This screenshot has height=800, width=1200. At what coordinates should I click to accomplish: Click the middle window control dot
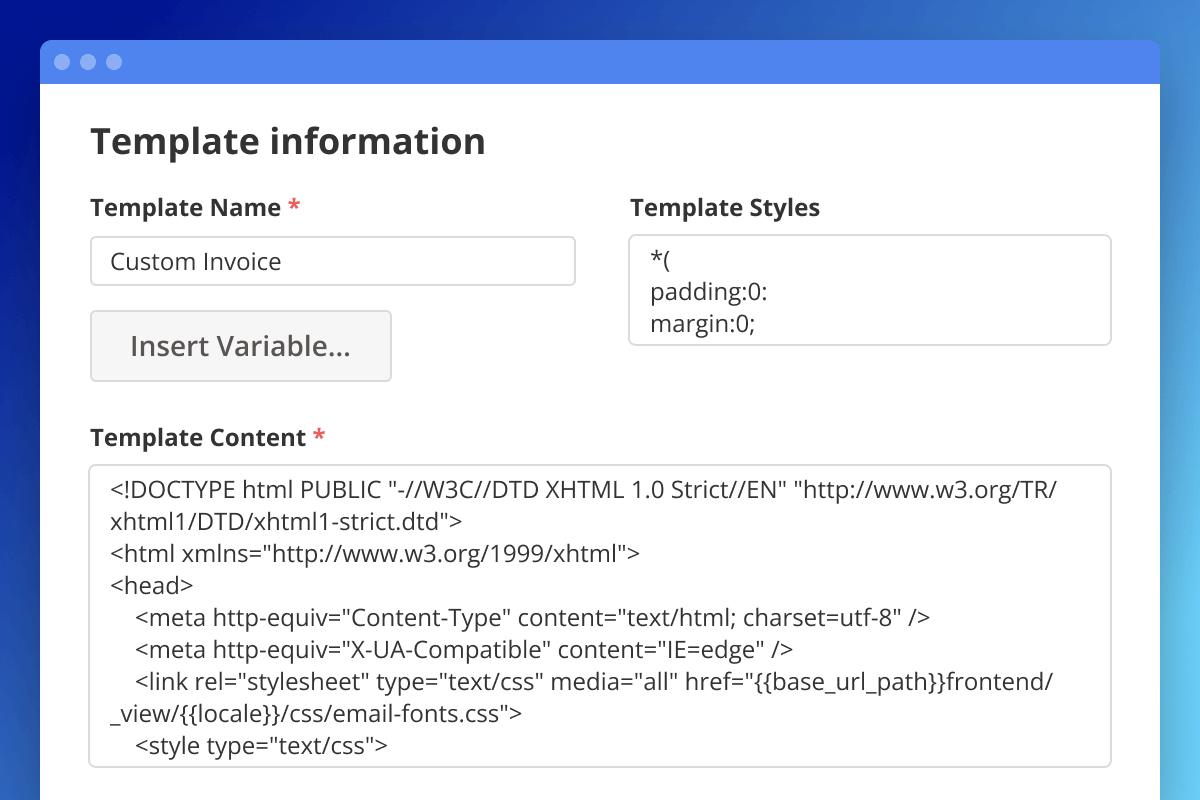click(88, 62)
